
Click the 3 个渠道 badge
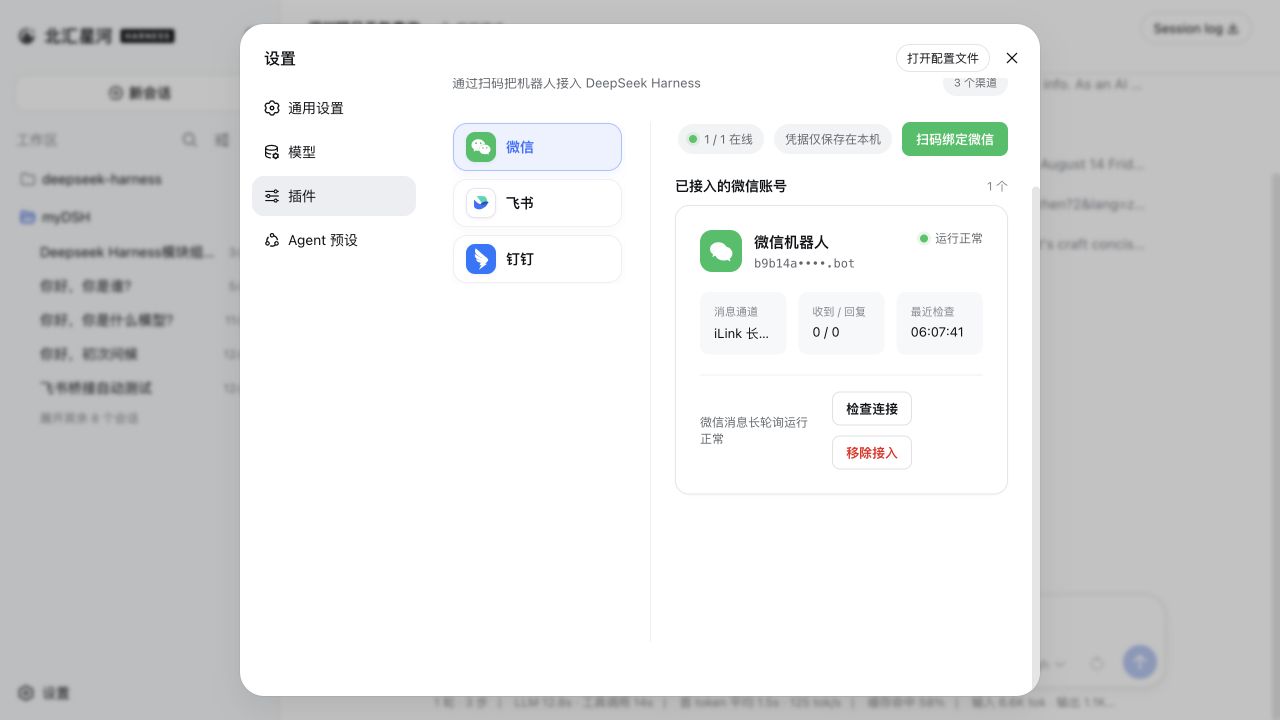975,83
